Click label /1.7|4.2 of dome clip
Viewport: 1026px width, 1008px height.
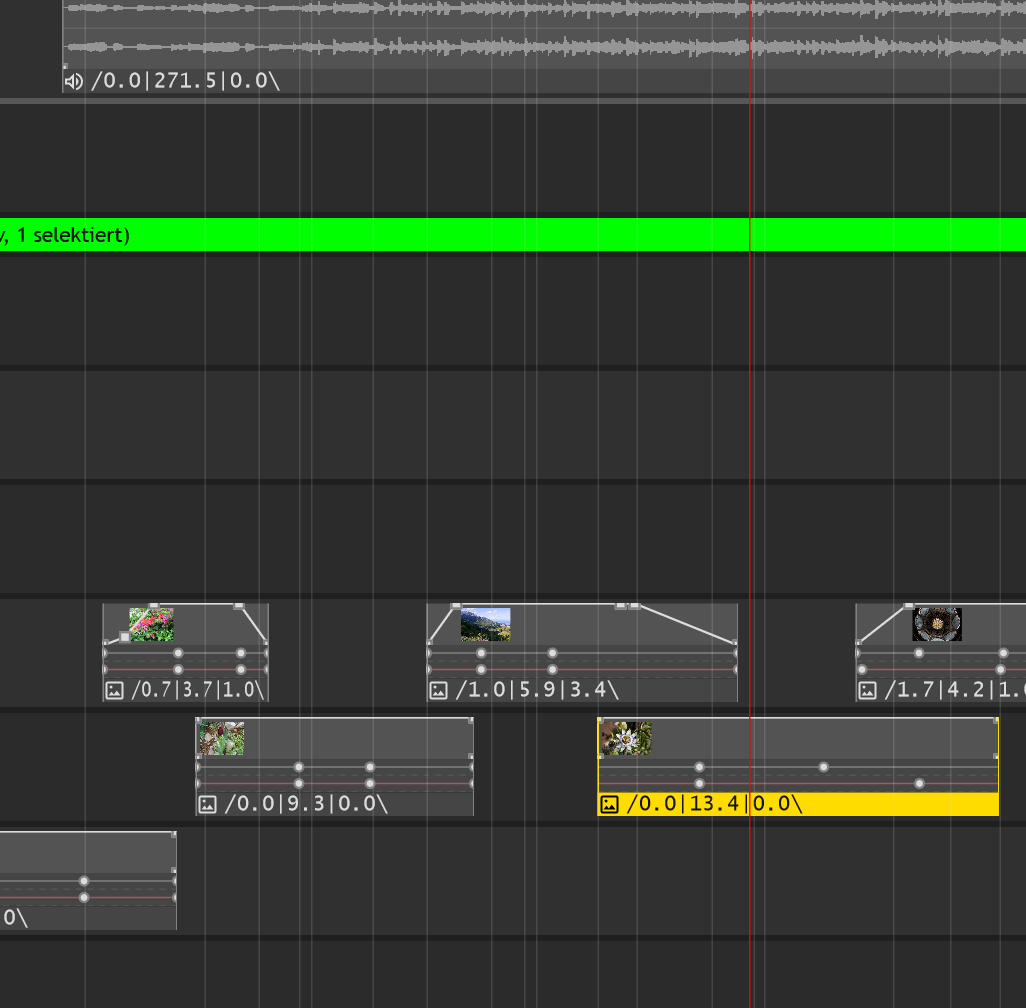pyautogui.click(x=955, y=691)
